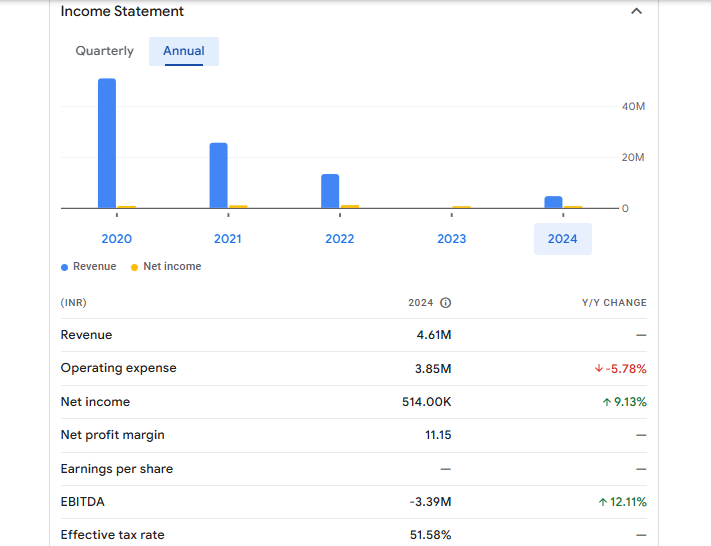Click the 2020 blue revenue bar
This screenshot has width=711, height=546.
pyautogui.click(x=107, y=143)
